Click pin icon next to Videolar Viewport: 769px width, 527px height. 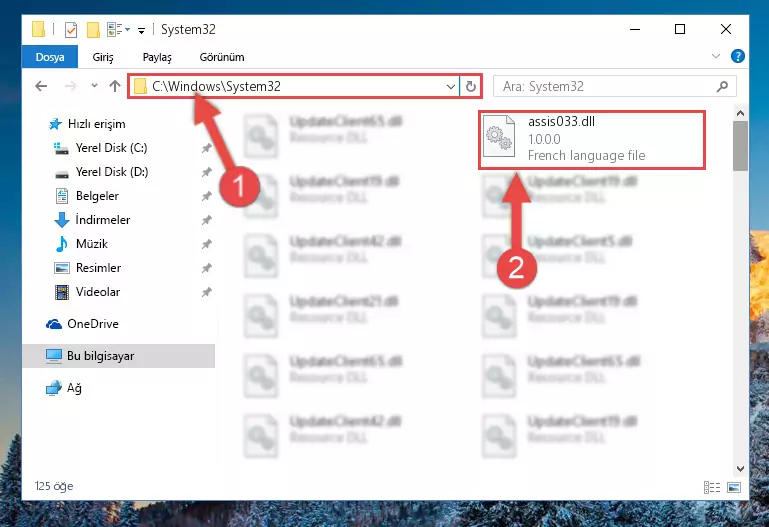click(x=206, y=292)
